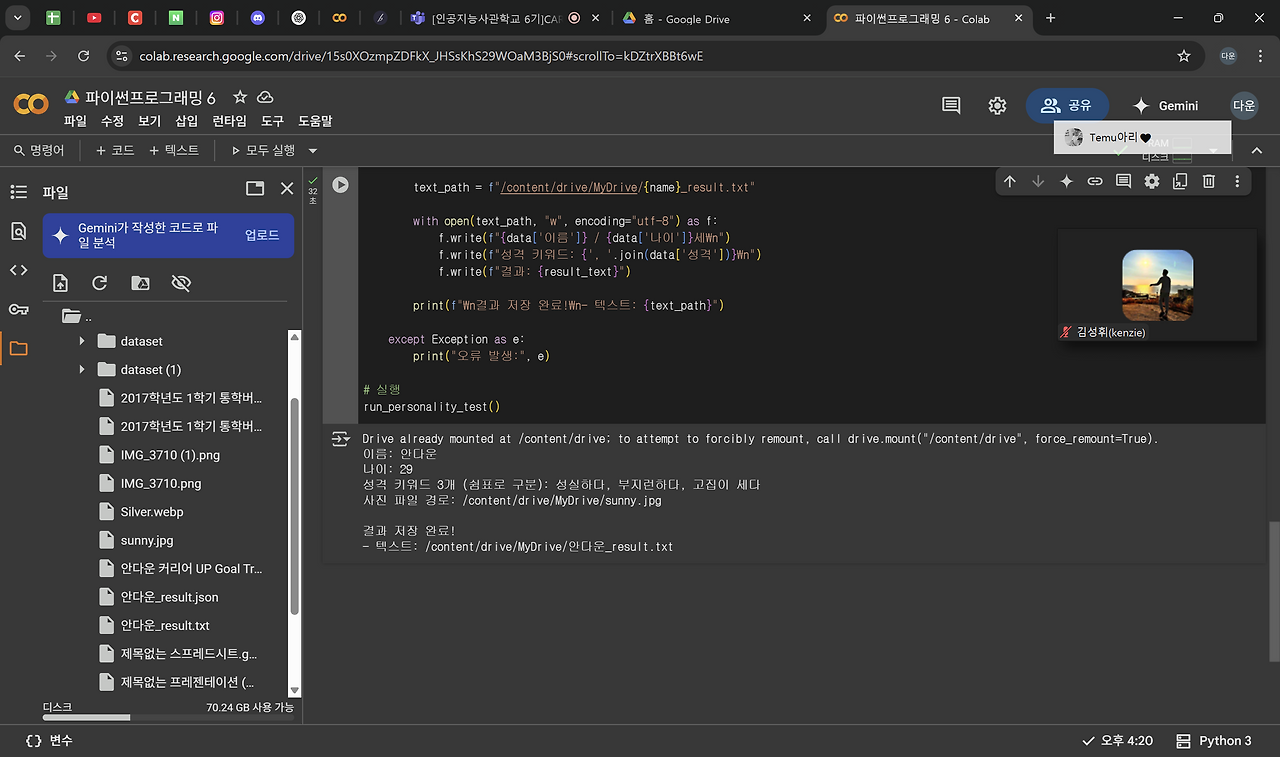Click the 공유 share button

1067,106
